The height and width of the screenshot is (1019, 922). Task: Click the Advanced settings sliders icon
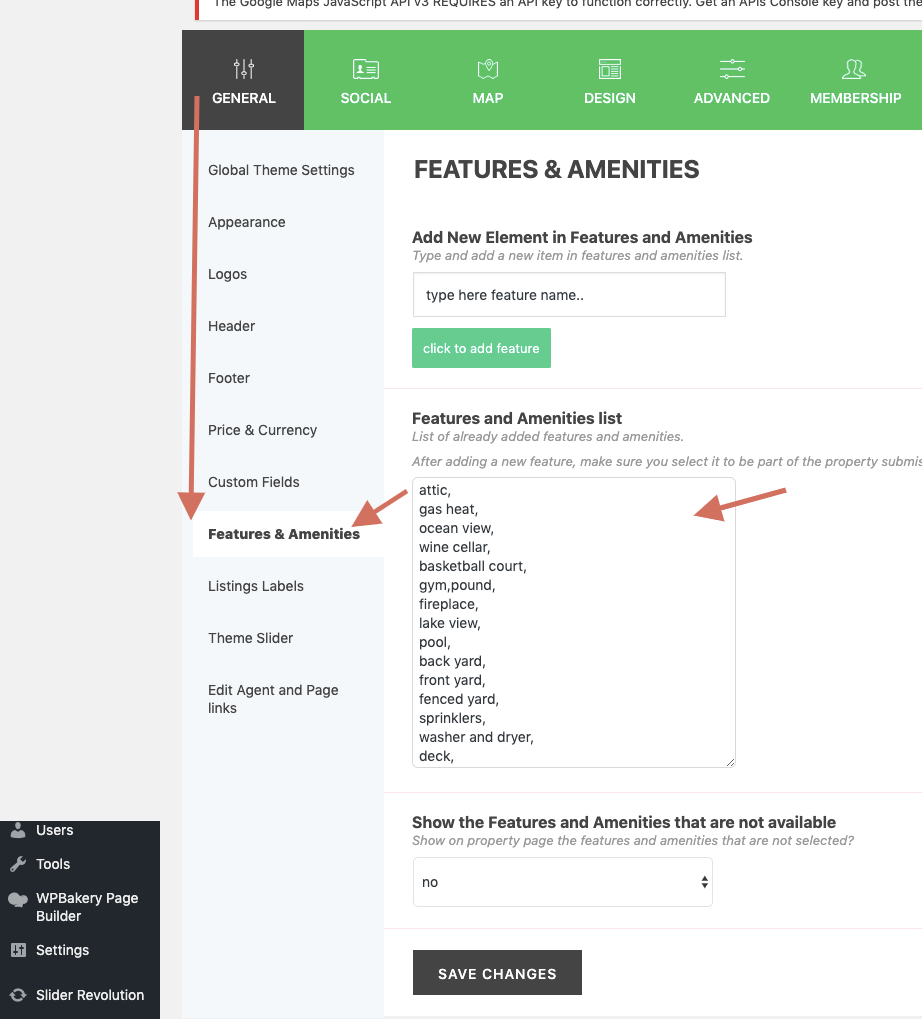click(x=732, y=69)
